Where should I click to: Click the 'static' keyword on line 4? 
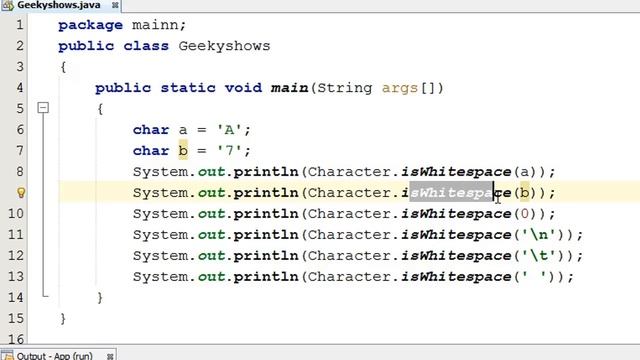coord(188,88)
